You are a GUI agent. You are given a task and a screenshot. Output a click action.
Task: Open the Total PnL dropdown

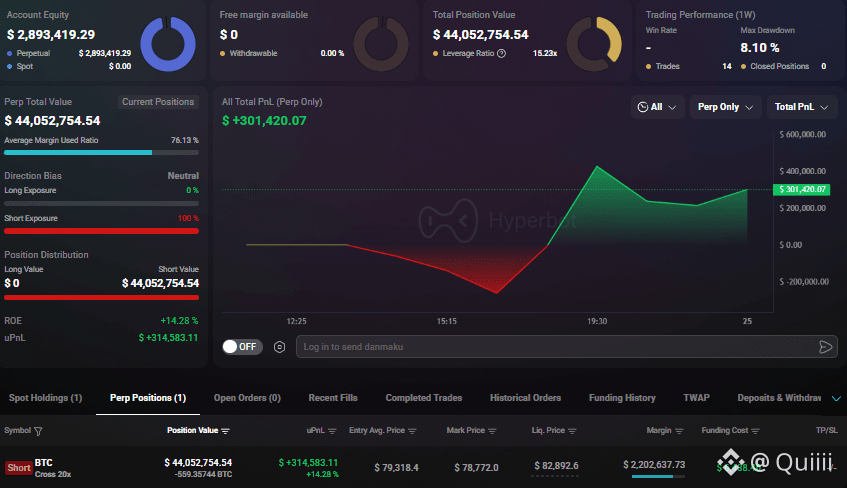pyautogui.click(x=802, y=107)
